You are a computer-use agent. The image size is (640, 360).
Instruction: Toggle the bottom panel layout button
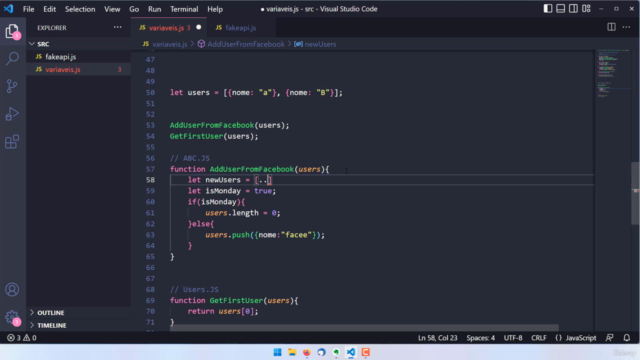tap(560, 9)
